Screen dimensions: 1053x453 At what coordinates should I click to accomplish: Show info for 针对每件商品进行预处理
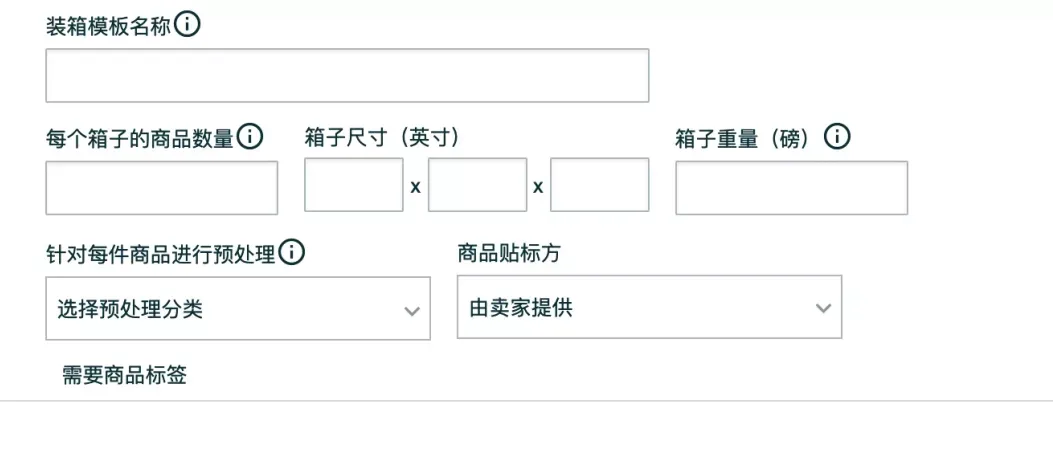291,252
